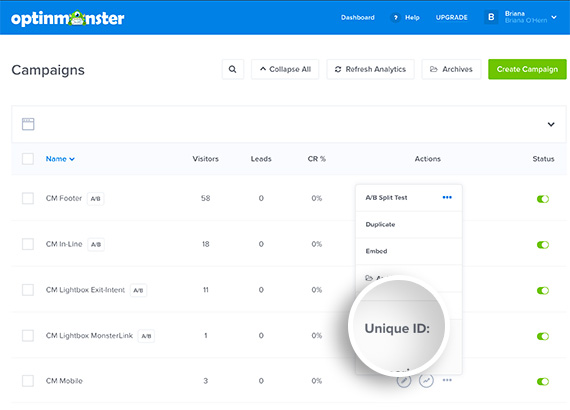Check the CM Mobile row checkbox
This screenshot has height=410, width=570.
(28, 381)
